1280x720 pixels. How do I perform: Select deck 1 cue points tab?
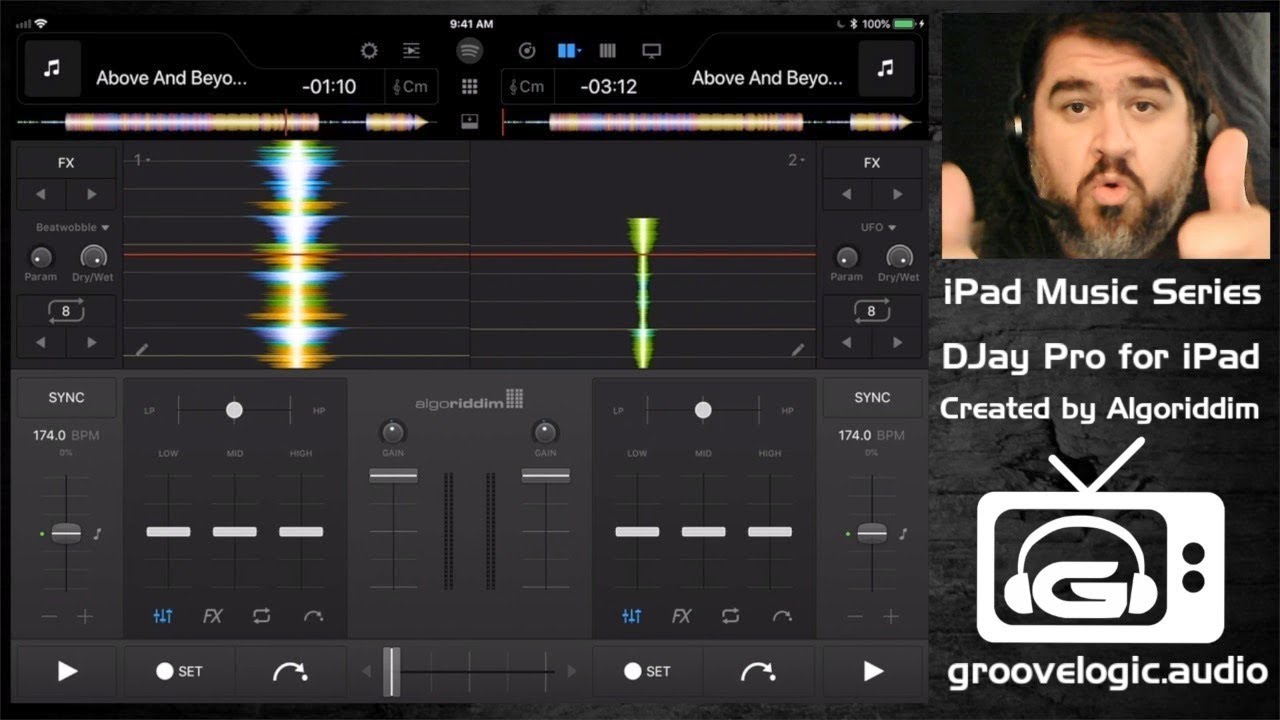tap(312, 616)
